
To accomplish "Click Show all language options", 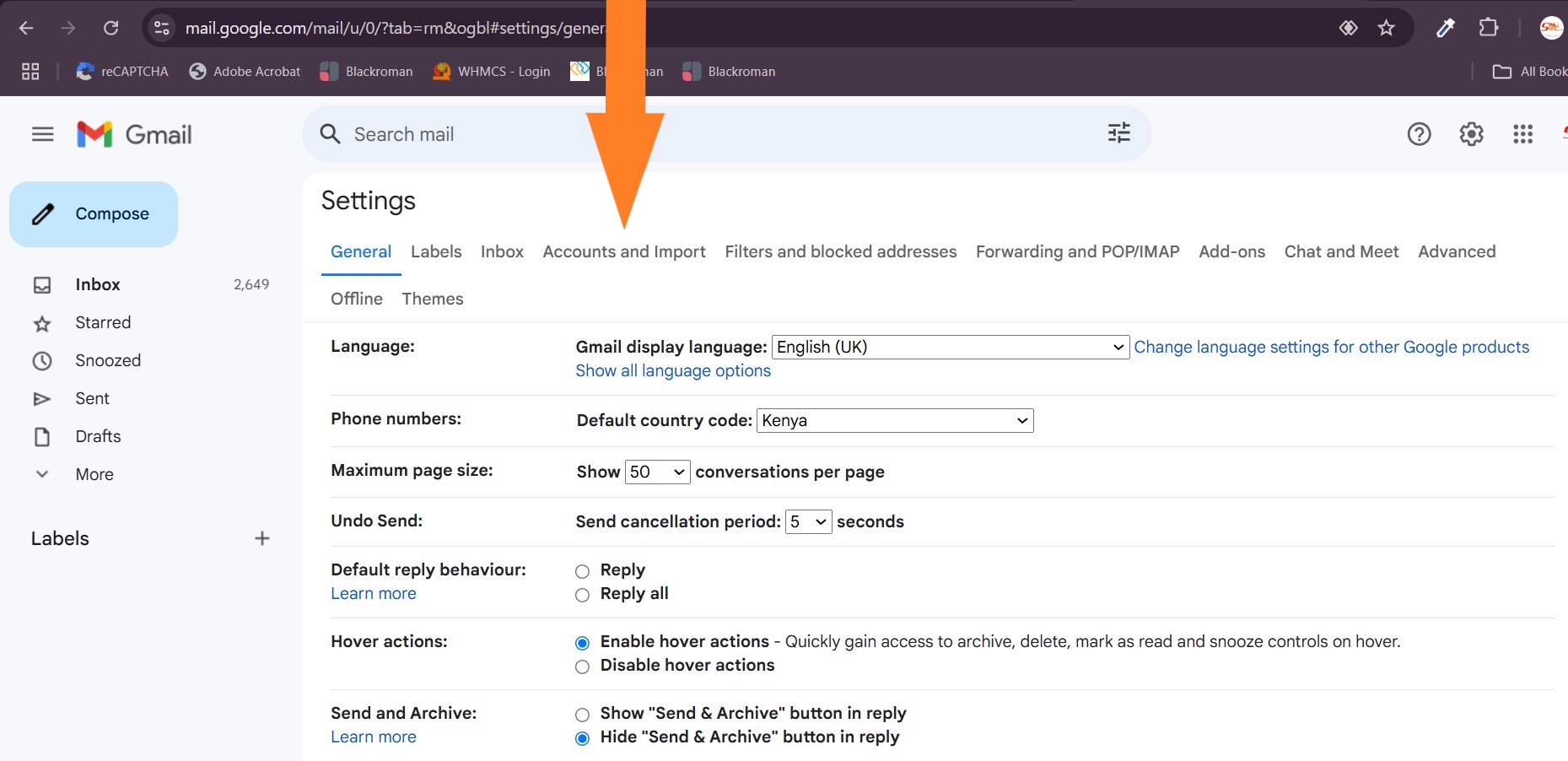I will (672, 370).
